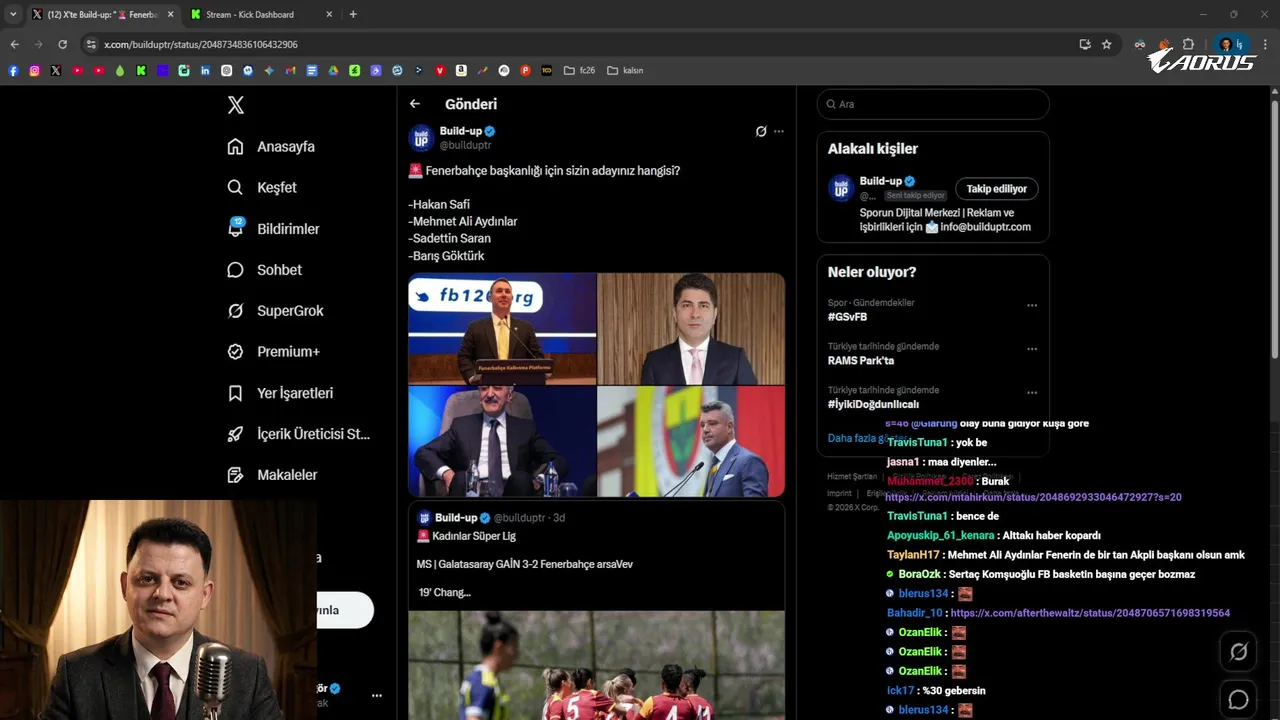Open Yer İşaretleri bookmarks

(280, 393)
